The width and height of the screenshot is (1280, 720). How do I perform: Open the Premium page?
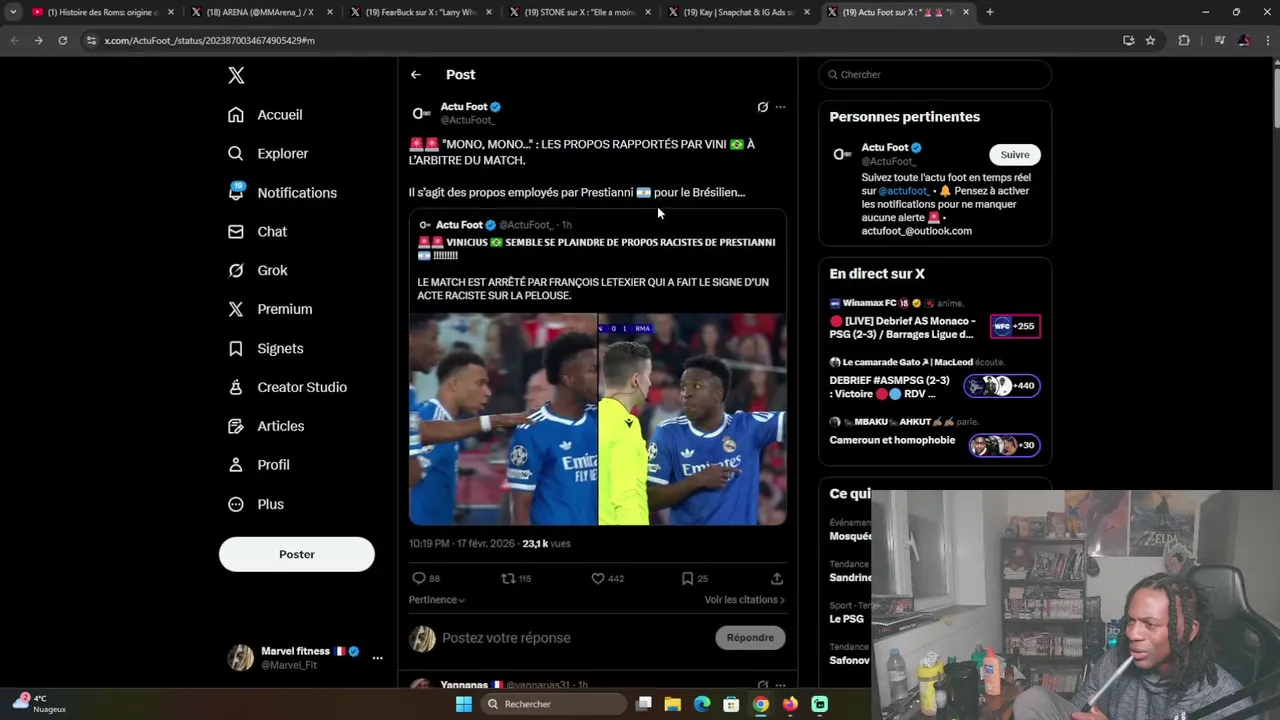tap(270, 310)
